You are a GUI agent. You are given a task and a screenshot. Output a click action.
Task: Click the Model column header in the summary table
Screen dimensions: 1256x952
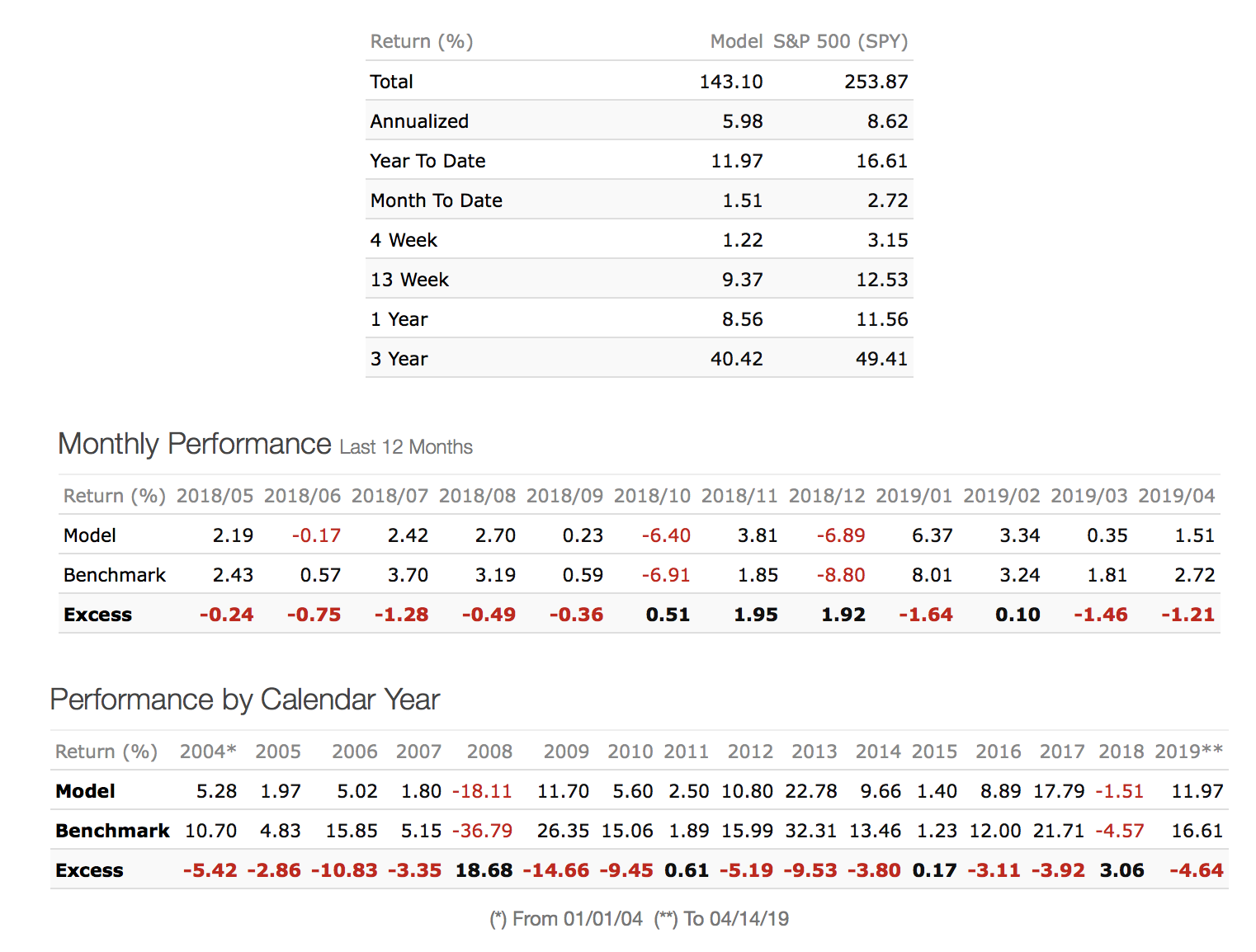(x=736, y=41)
